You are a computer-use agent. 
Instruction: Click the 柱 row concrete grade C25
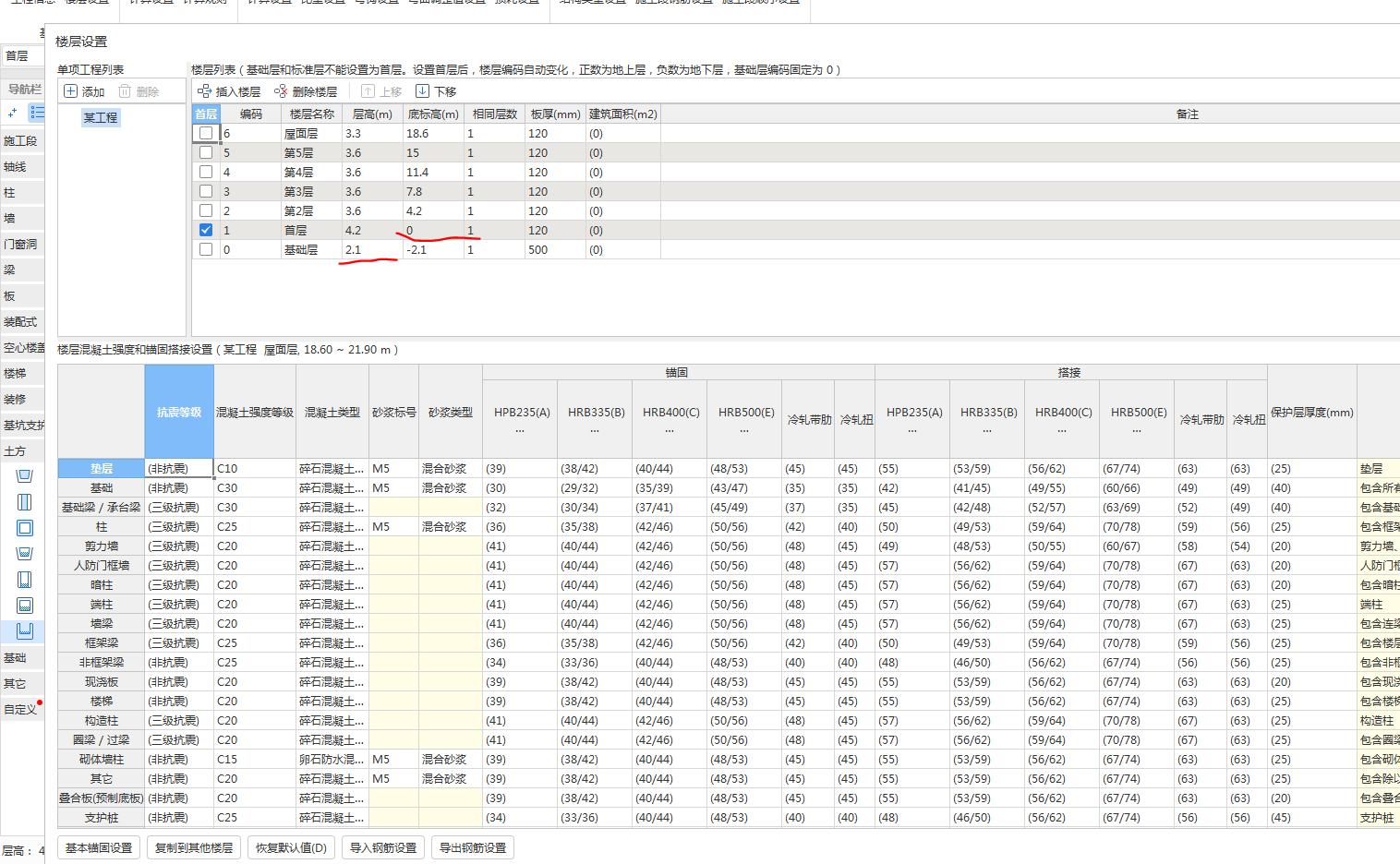[x=255, y=526]
